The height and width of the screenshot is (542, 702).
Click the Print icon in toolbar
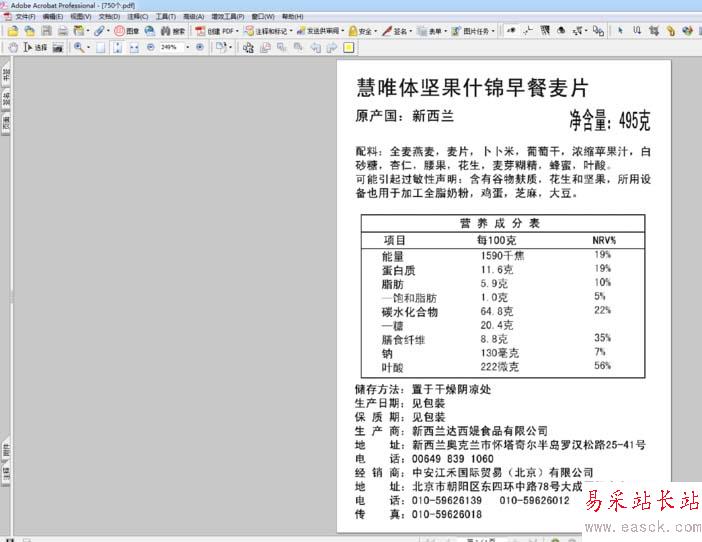pos(63,31)
